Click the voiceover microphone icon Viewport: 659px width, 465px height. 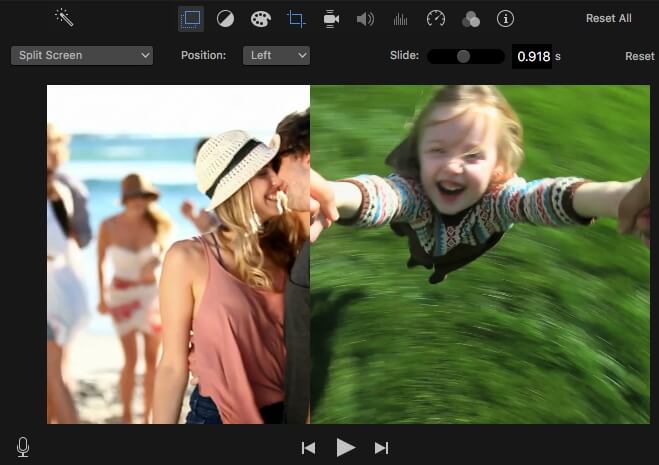pyautogui.click(x=23, y=447)
